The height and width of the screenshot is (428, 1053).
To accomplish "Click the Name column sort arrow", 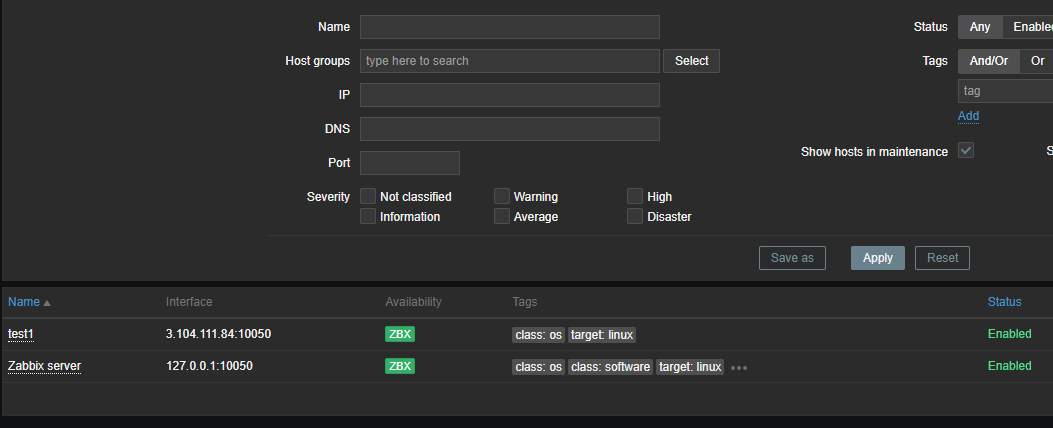I will click(x=47, y=303).
